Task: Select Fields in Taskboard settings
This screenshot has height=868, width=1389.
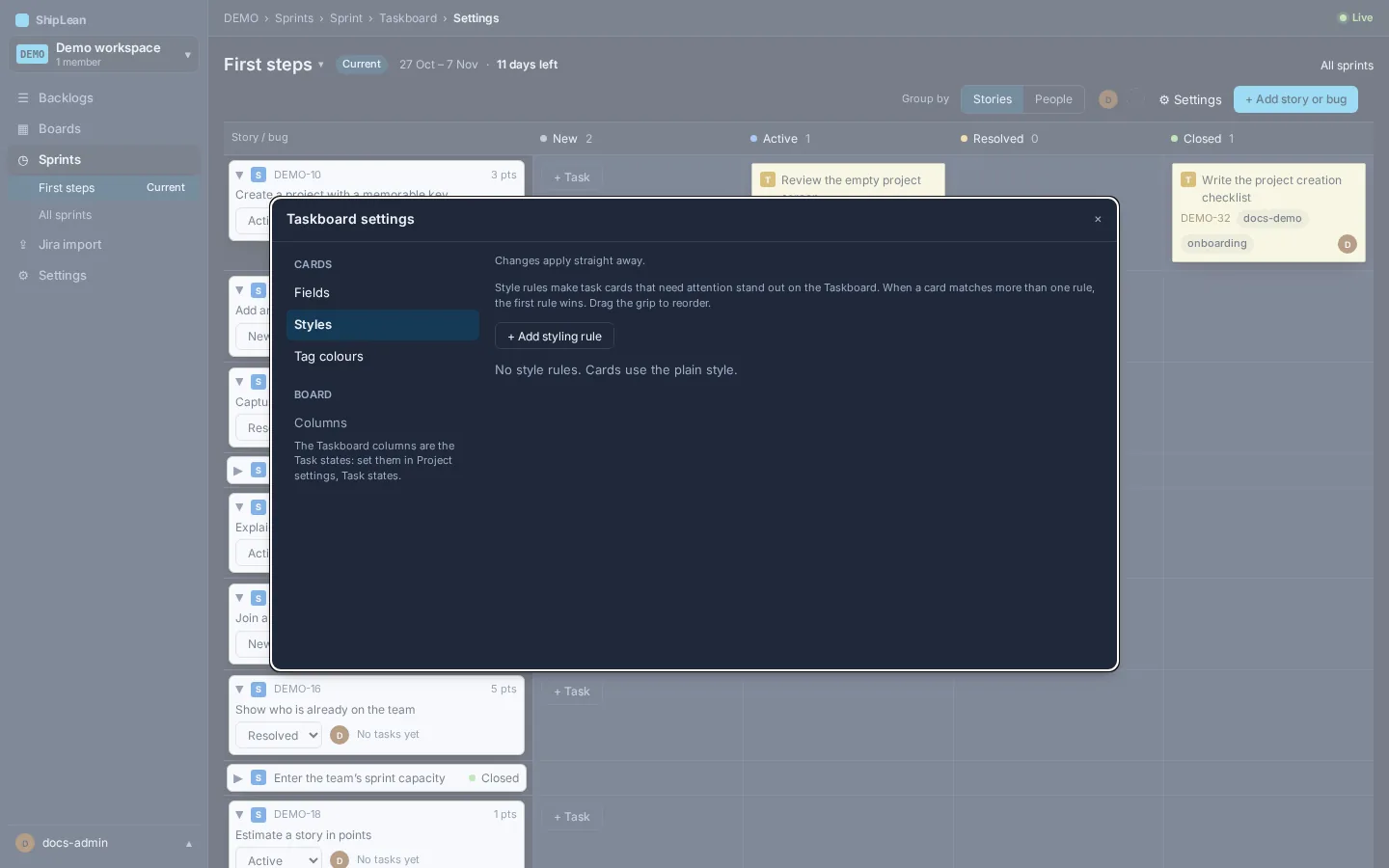Action: (x=383, y=293)
